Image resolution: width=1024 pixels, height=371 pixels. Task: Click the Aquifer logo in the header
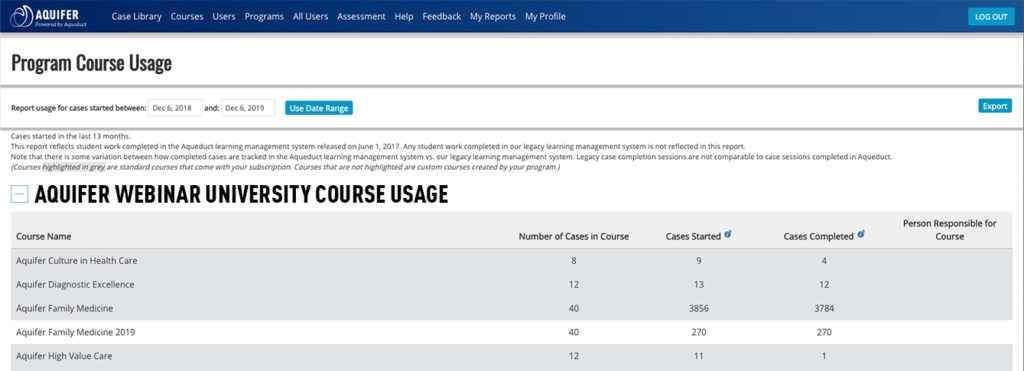(x=49, y=16)
